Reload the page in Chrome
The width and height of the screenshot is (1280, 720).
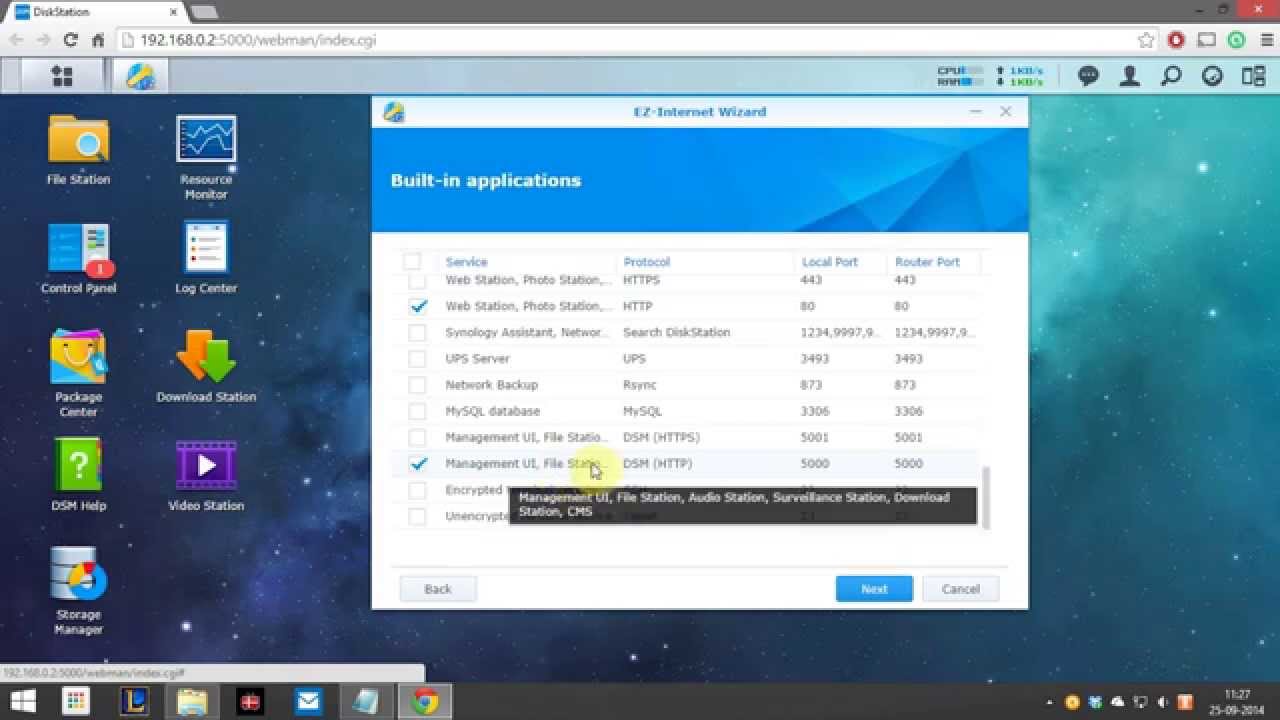pos(70,40)
